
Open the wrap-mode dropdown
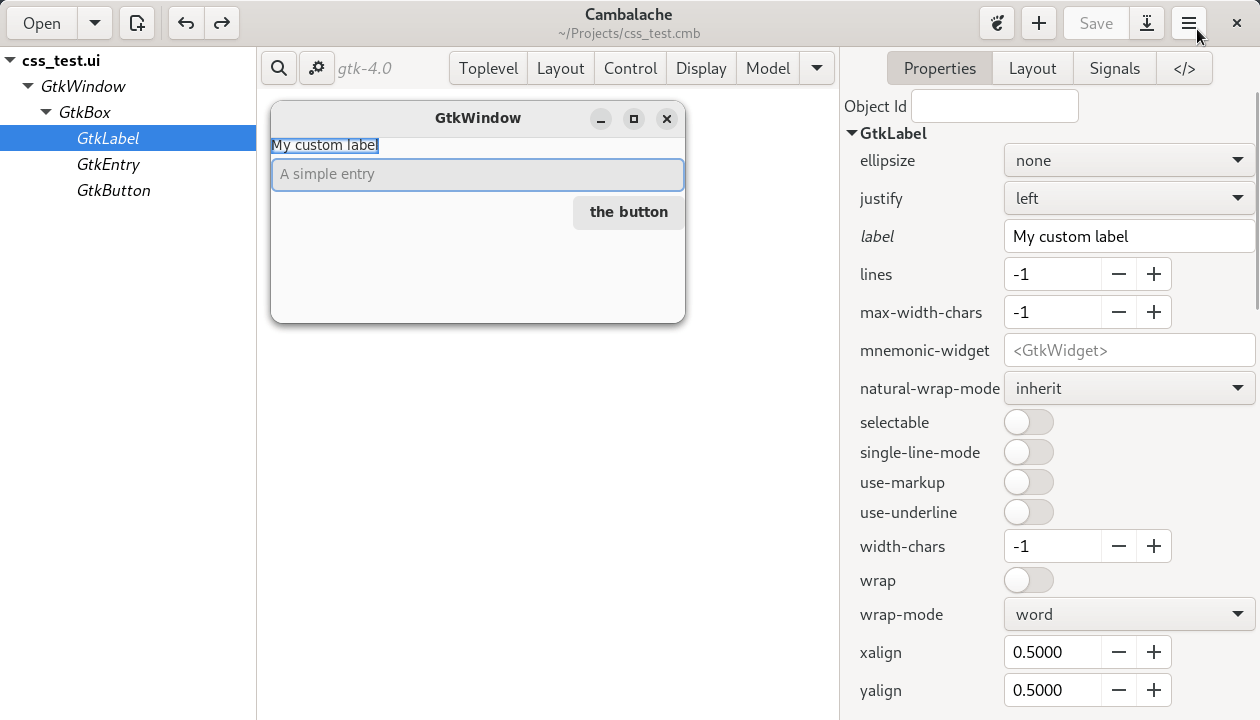pos(1129,614)
